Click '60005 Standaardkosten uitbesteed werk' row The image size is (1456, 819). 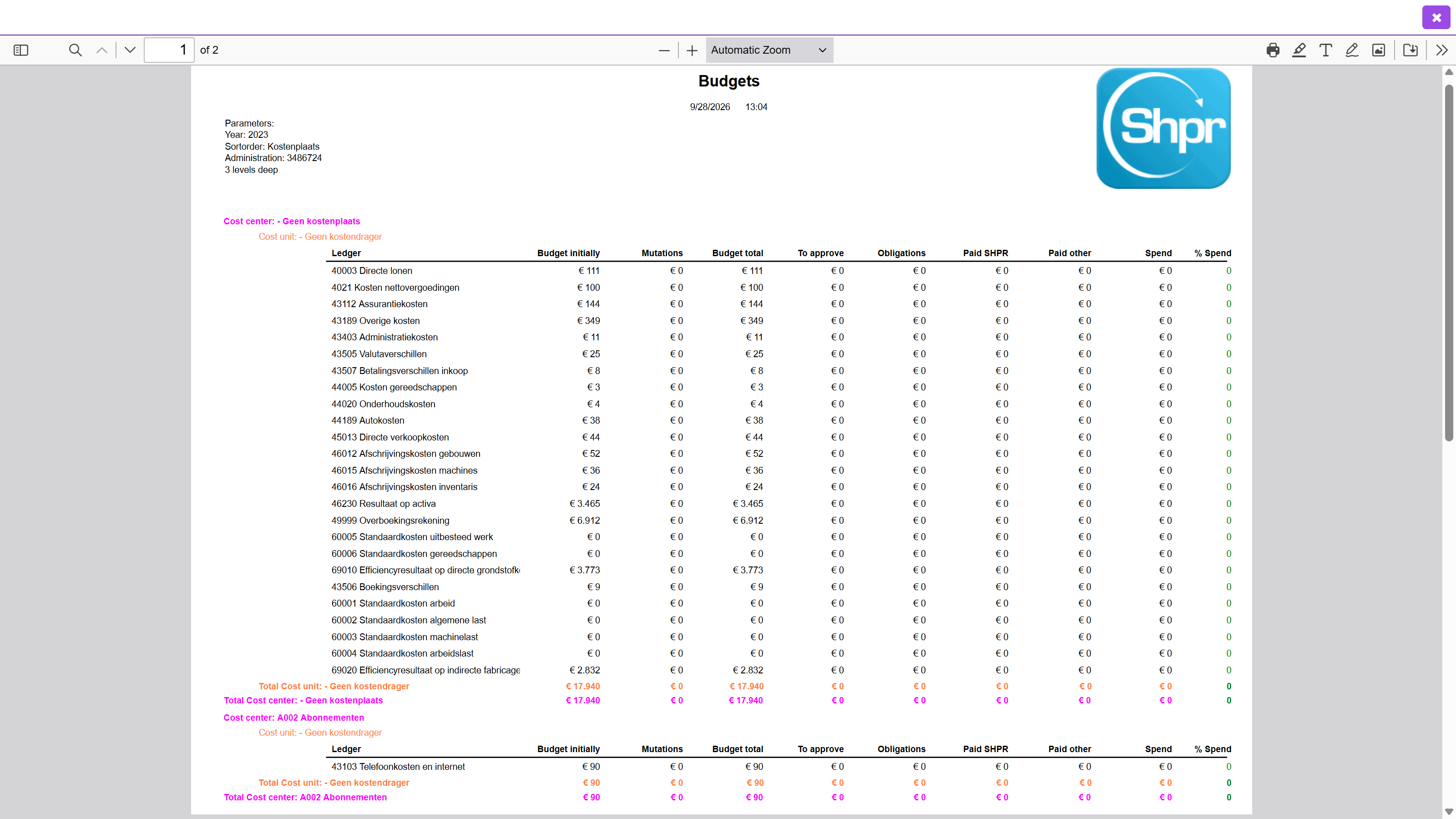(x=781, y=537)
